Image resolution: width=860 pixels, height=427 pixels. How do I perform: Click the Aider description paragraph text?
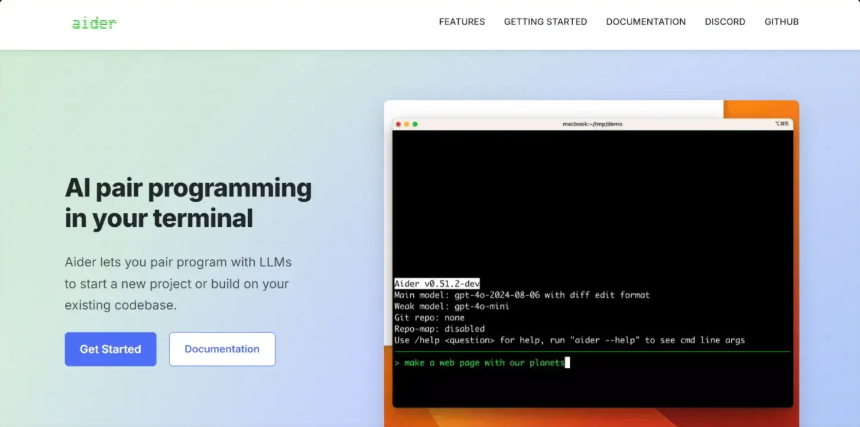pos(178,283)
